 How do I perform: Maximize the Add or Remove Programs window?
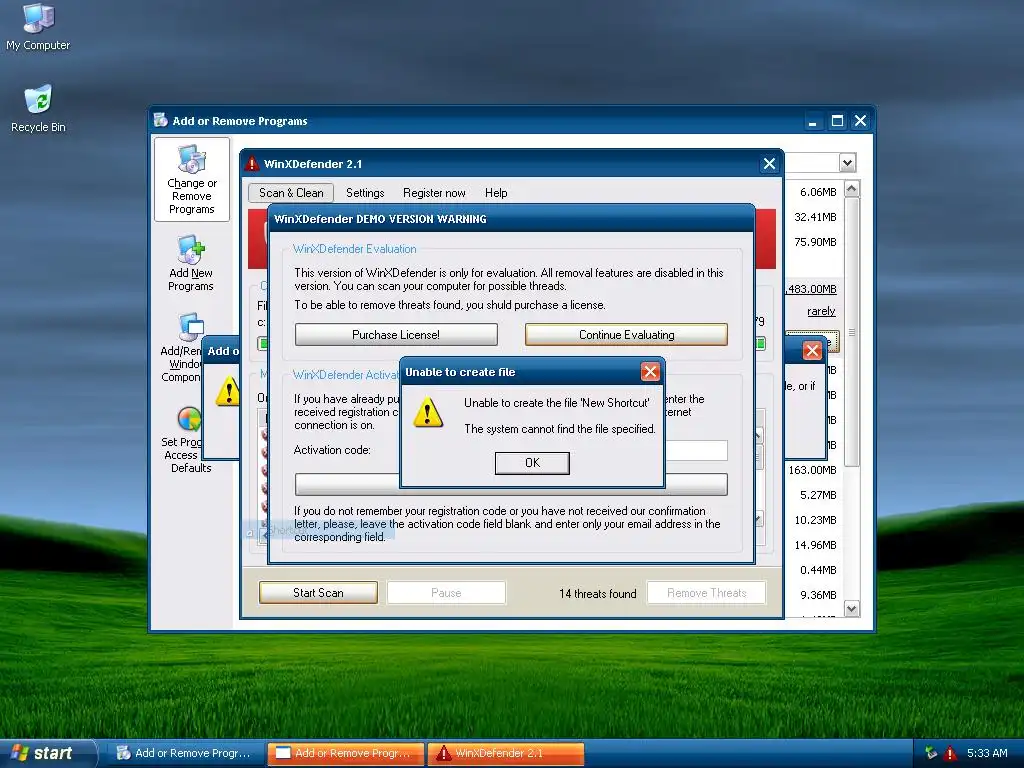837,121
